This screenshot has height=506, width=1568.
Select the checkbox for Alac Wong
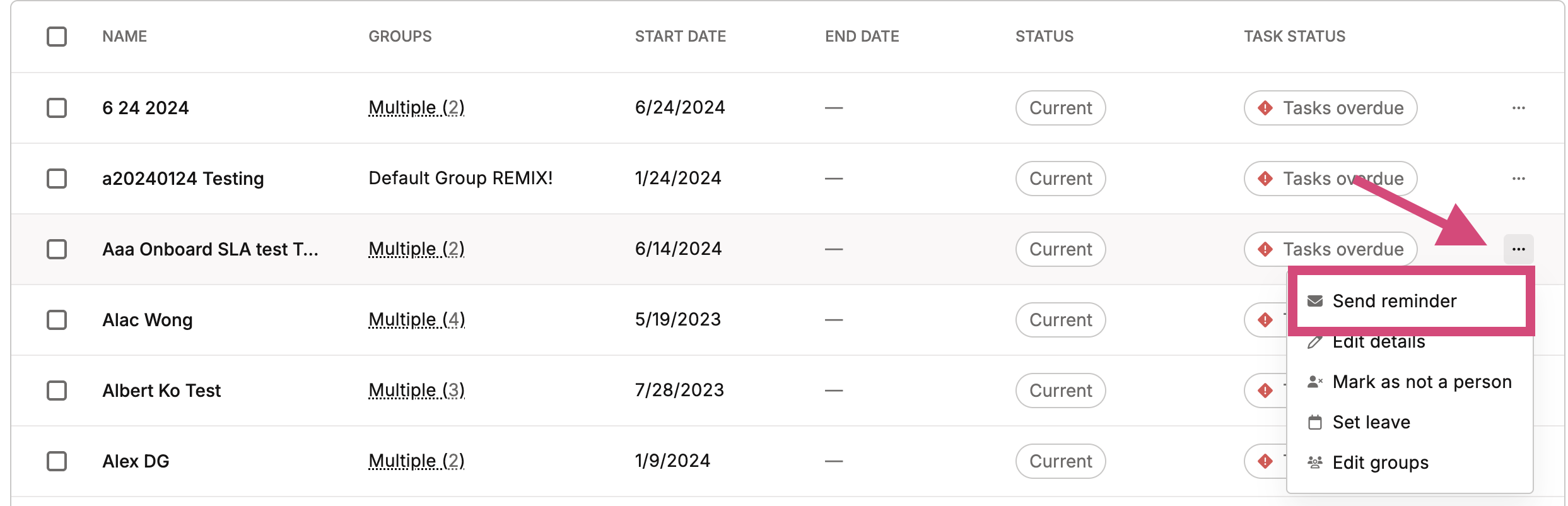[x=57, y=320]
